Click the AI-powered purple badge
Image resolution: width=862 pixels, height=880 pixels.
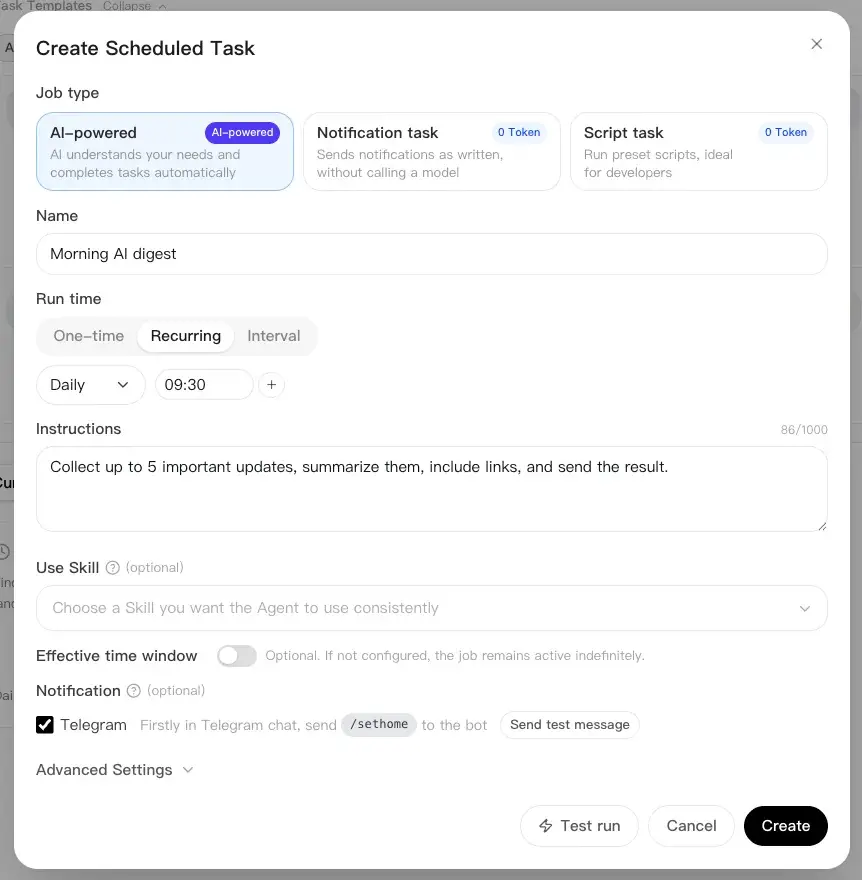[x=242, y=132]
